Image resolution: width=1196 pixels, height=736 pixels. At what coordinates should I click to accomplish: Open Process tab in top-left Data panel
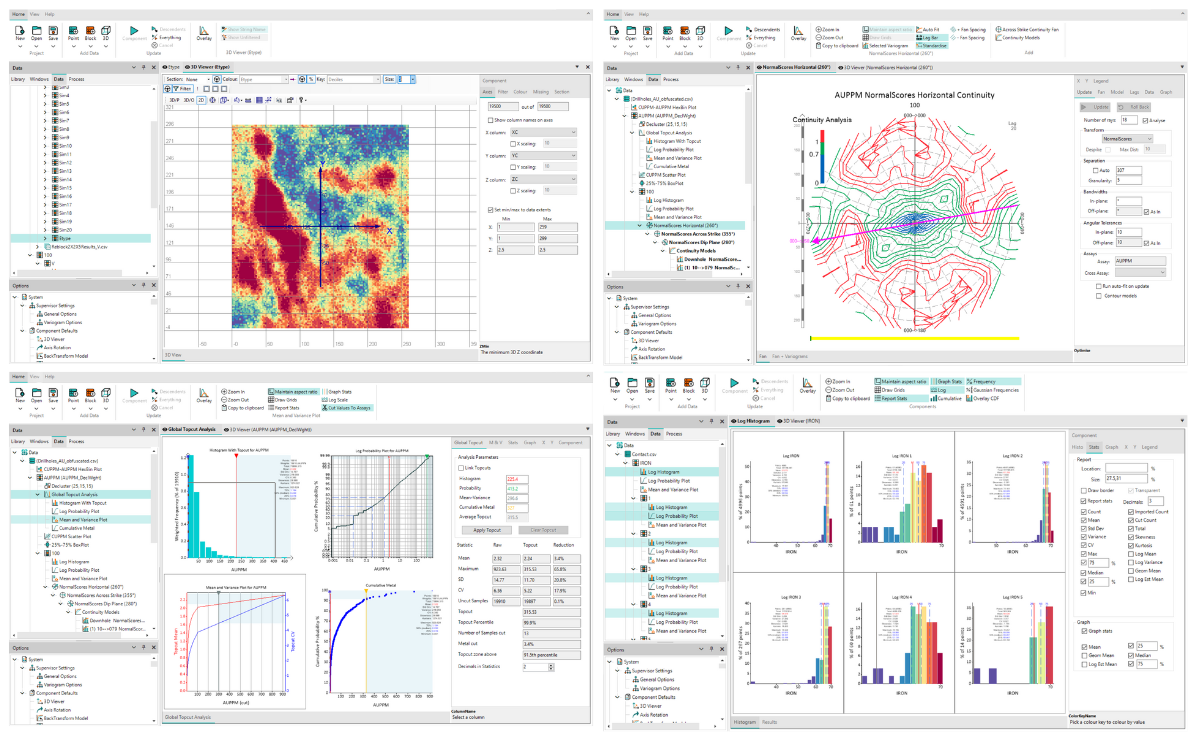[76, 79]
